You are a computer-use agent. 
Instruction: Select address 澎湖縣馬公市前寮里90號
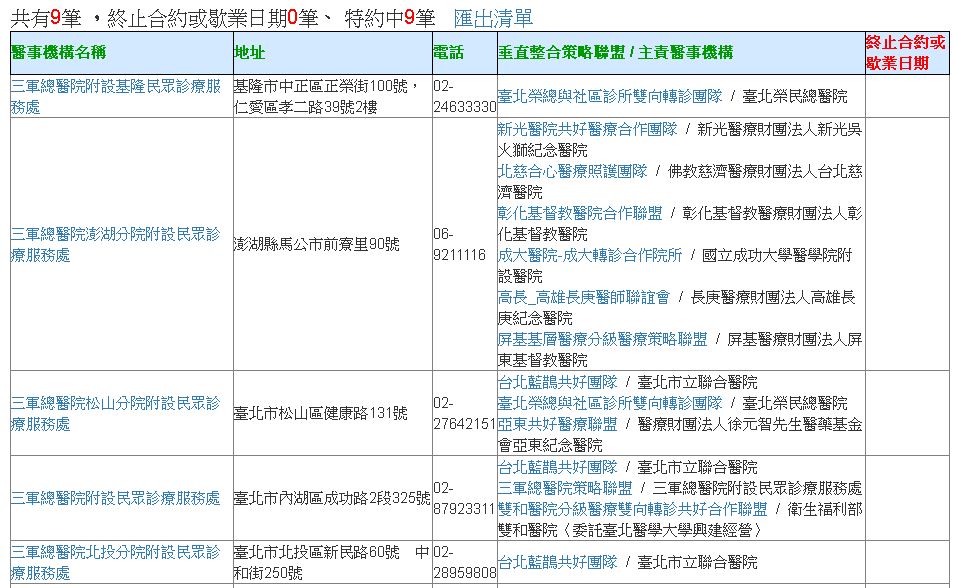pyautogui.click(x=317, y=244)
